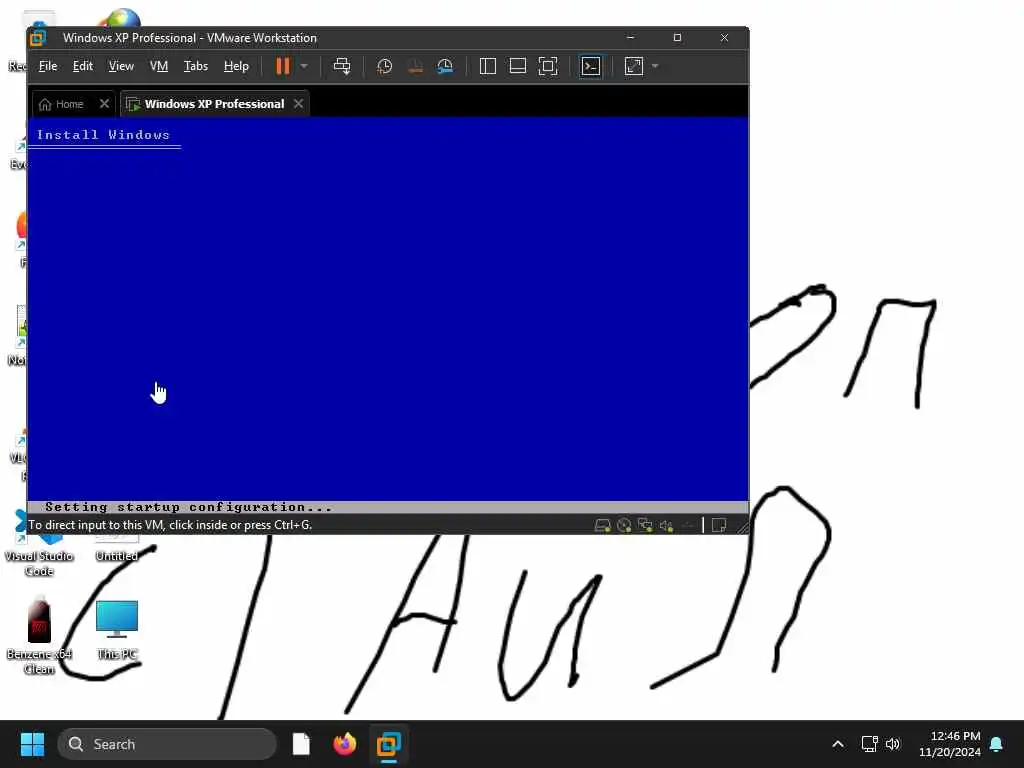Click the 'Setting startup configuration...' status line
This screenshot has width=1024, height=768.
(x=188, y=507)
